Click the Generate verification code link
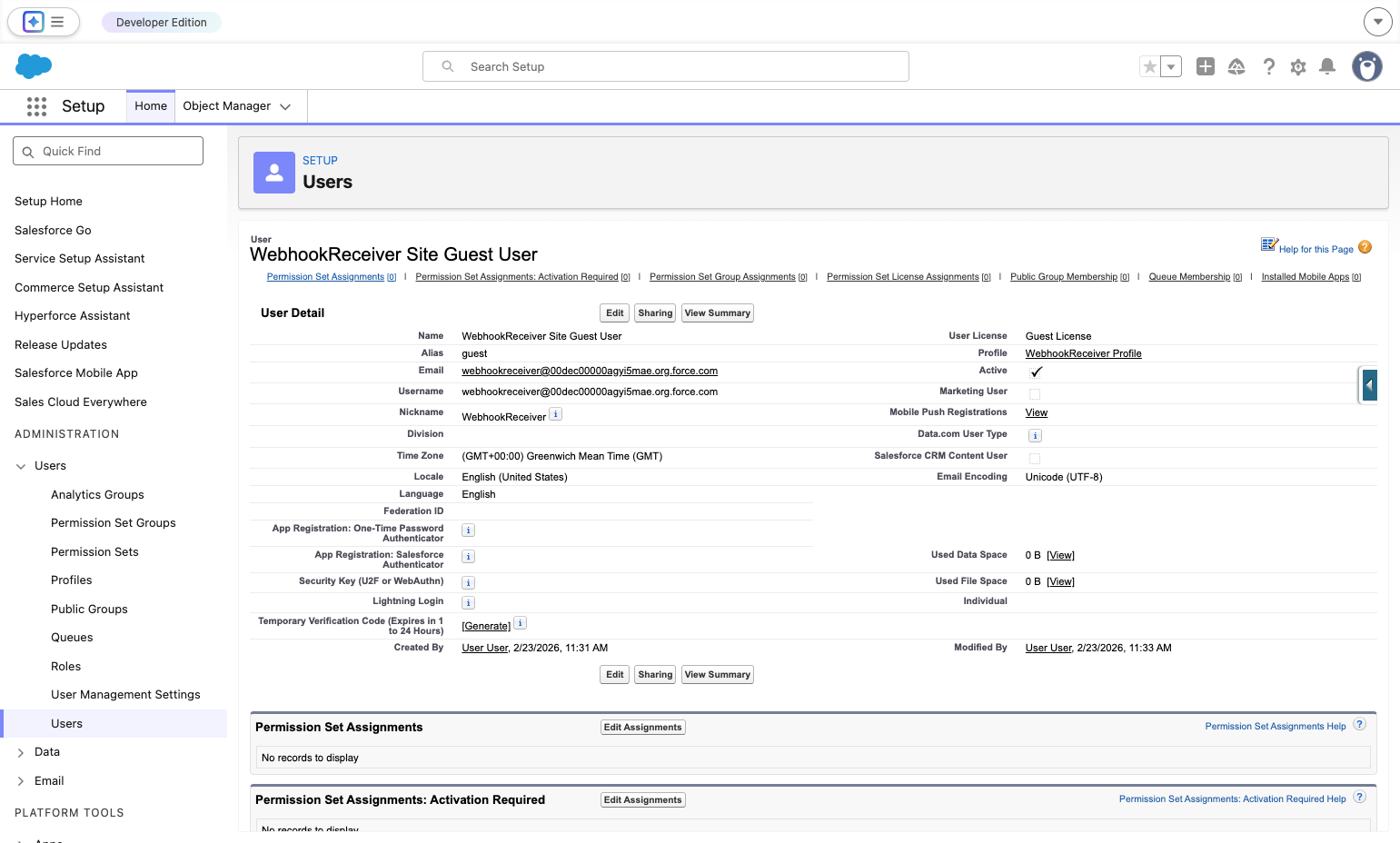This screenshot has width=1400, height=843. (486, 626)
